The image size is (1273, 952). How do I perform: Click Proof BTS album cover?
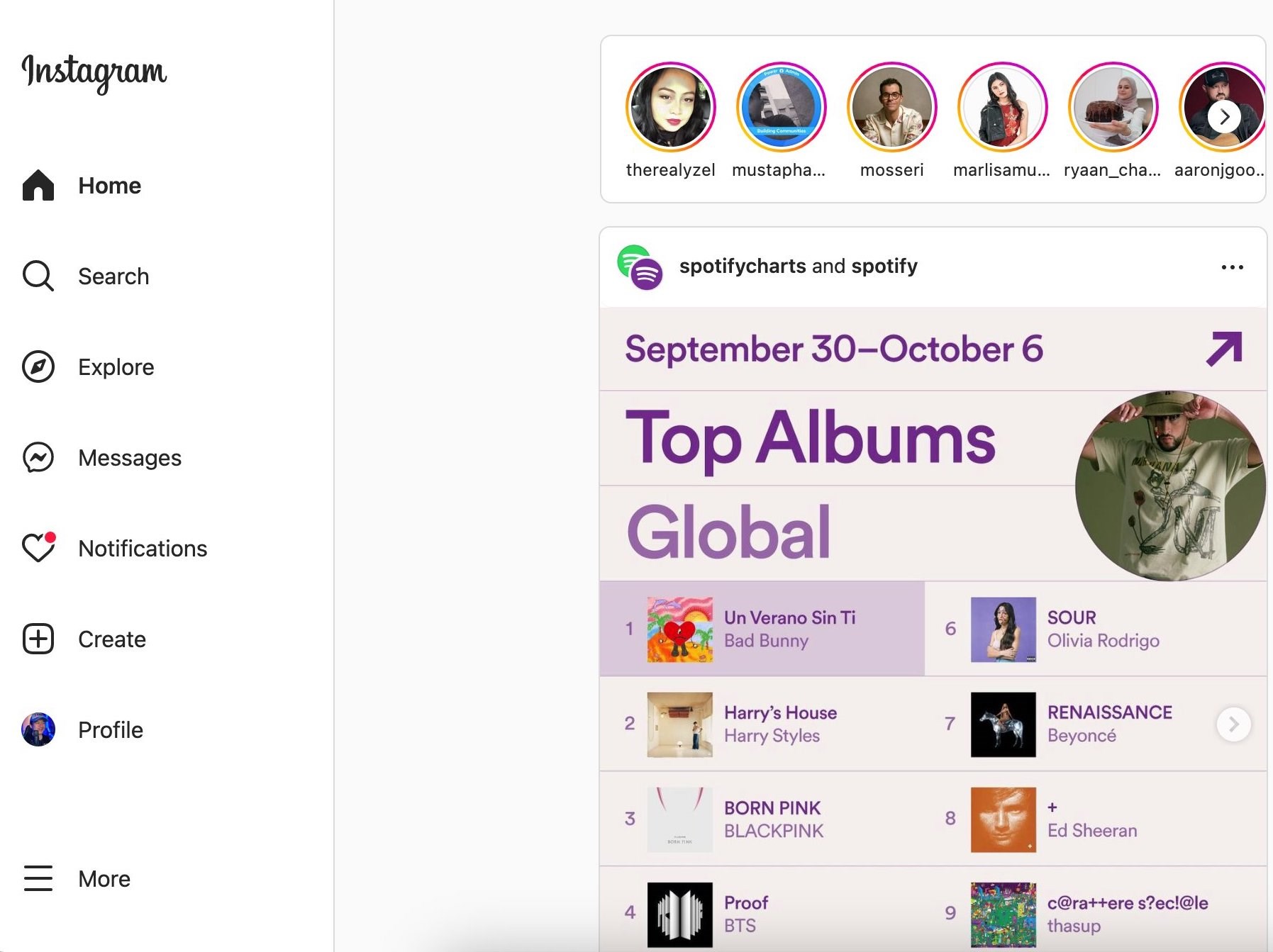679,914
